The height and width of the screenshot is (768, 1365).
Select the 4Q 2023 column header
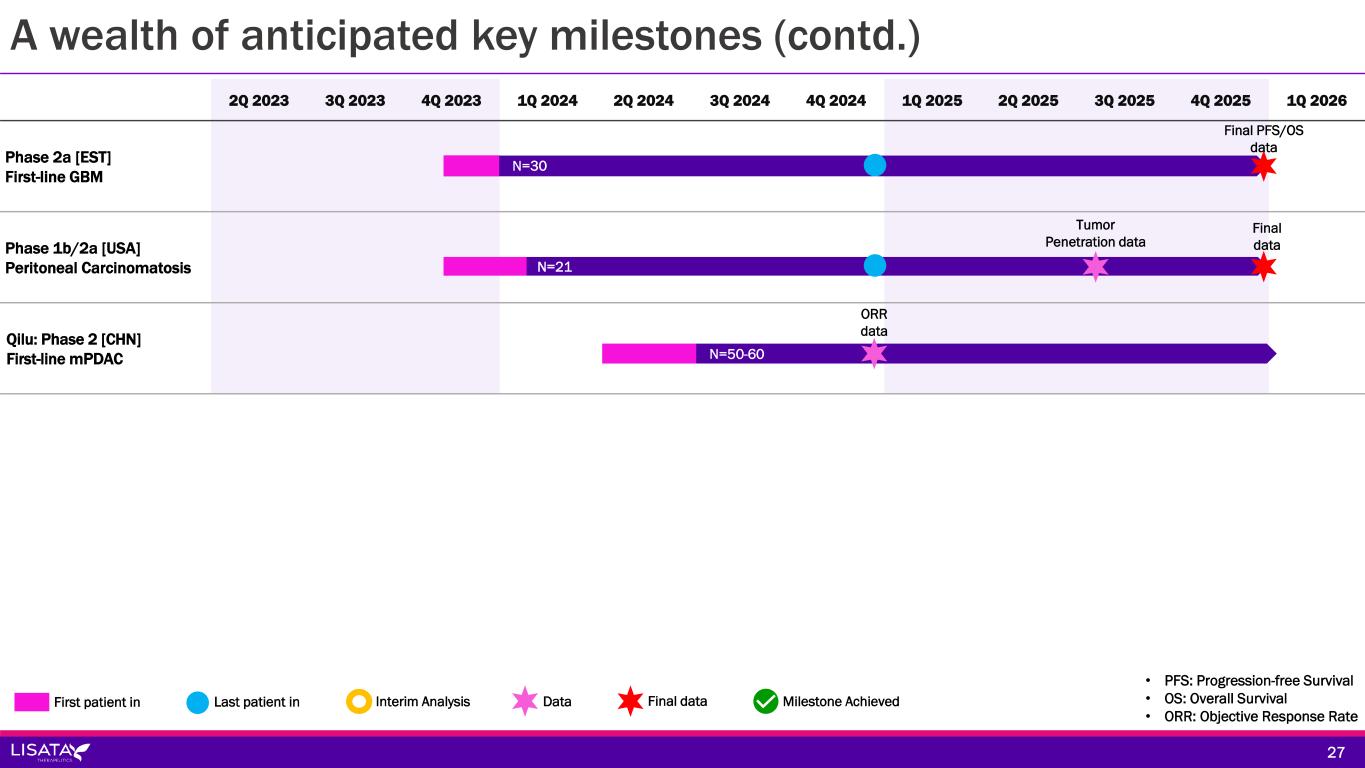coord(451,100)
